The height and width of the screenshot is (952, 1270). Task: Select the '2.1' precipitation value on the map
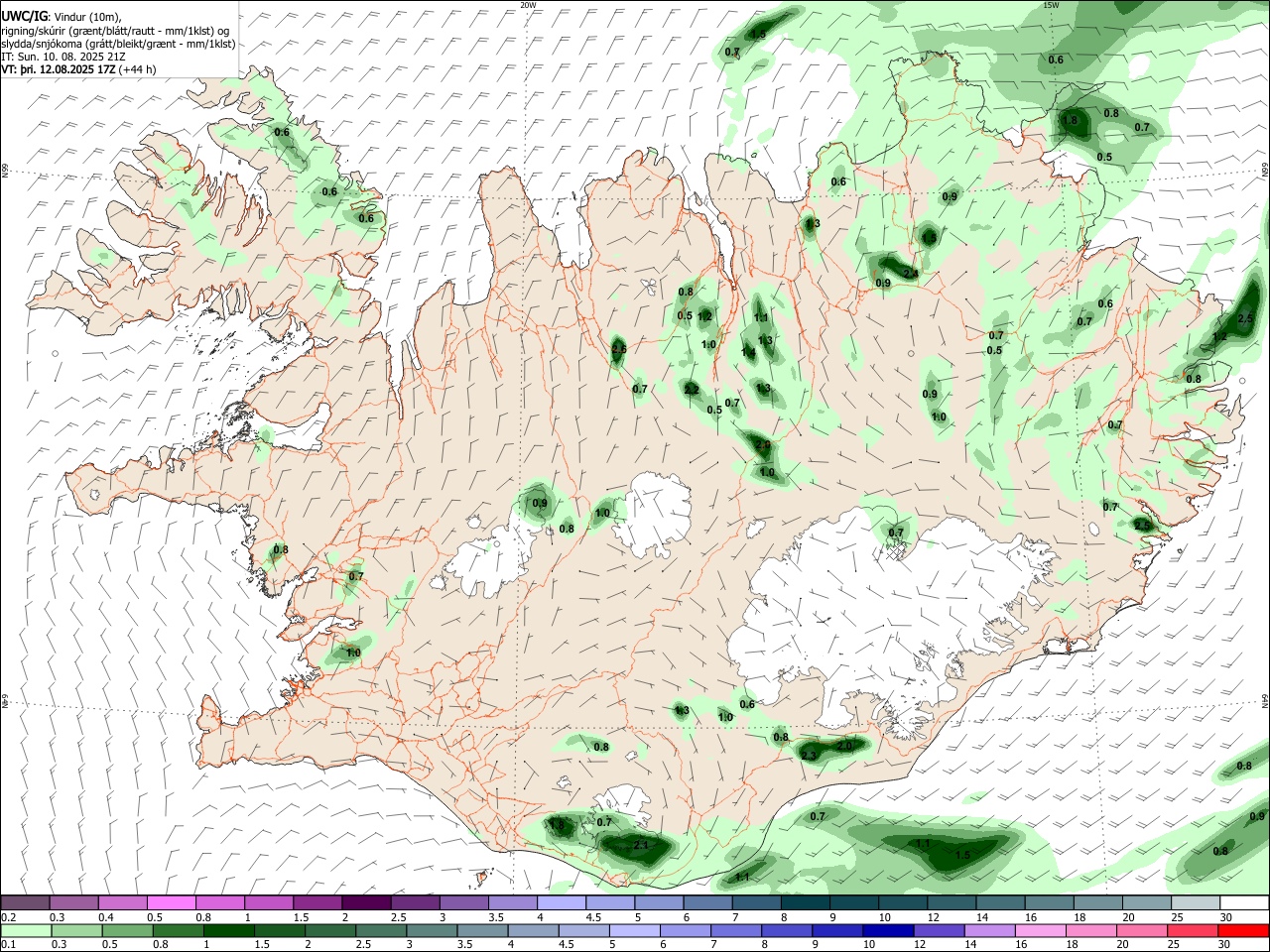coord(641,845)
